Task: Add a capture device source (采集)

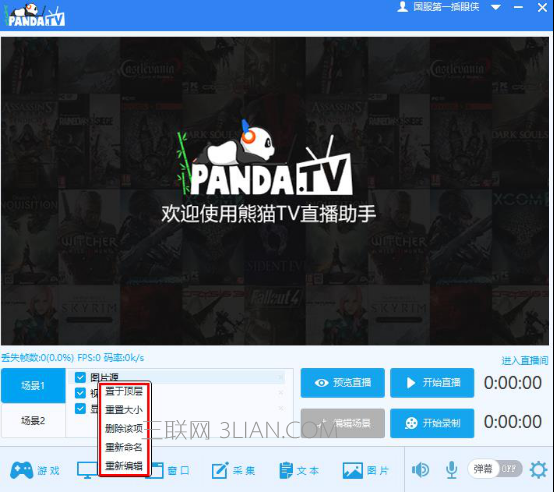Action: click(x=233, y=470)
